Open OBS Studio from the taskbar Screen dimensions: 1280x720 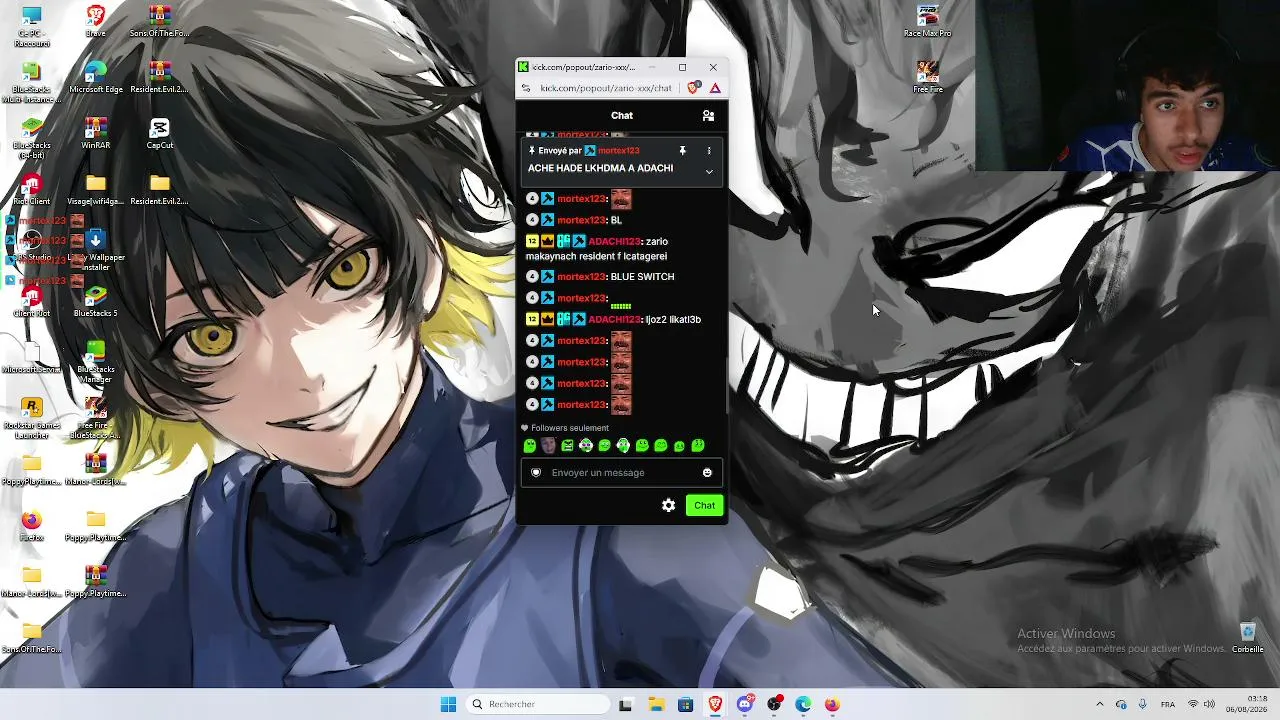774,704
